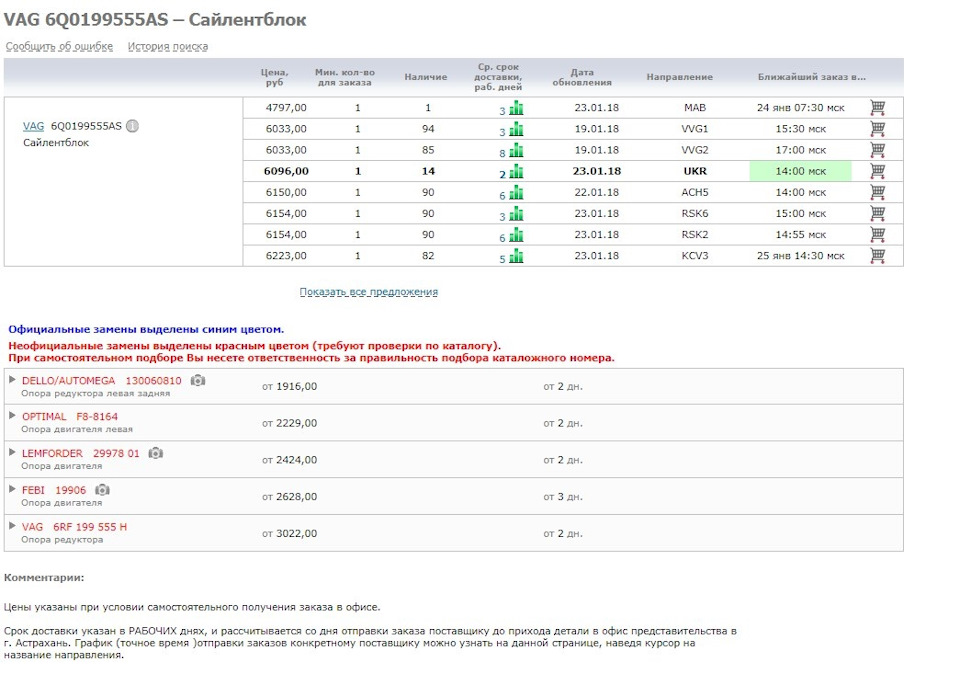960x697 pixels.
Task: Expand the FEBI 19906 row
Action: click(x=12, y=489)
